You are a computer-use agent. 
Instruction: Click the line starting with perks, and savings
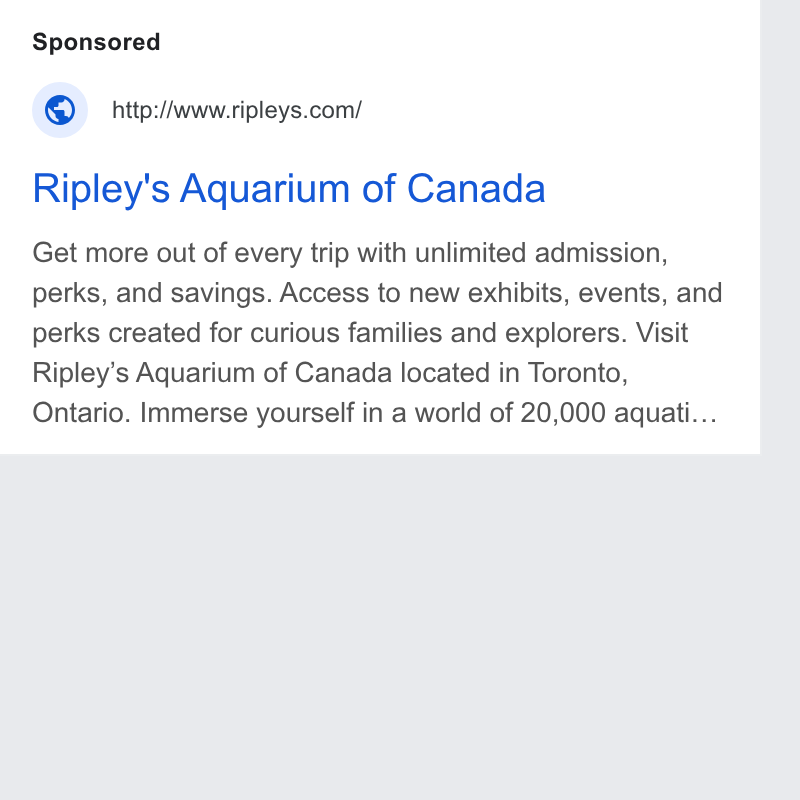click(377, 293)
